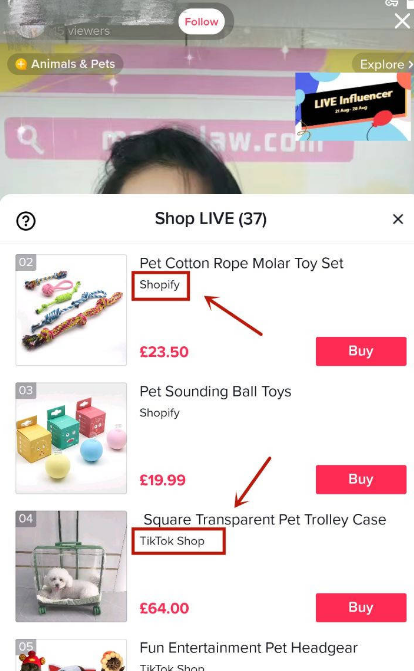
Task: Close the Shop LIVE product panel
Action: pos(398,219)
